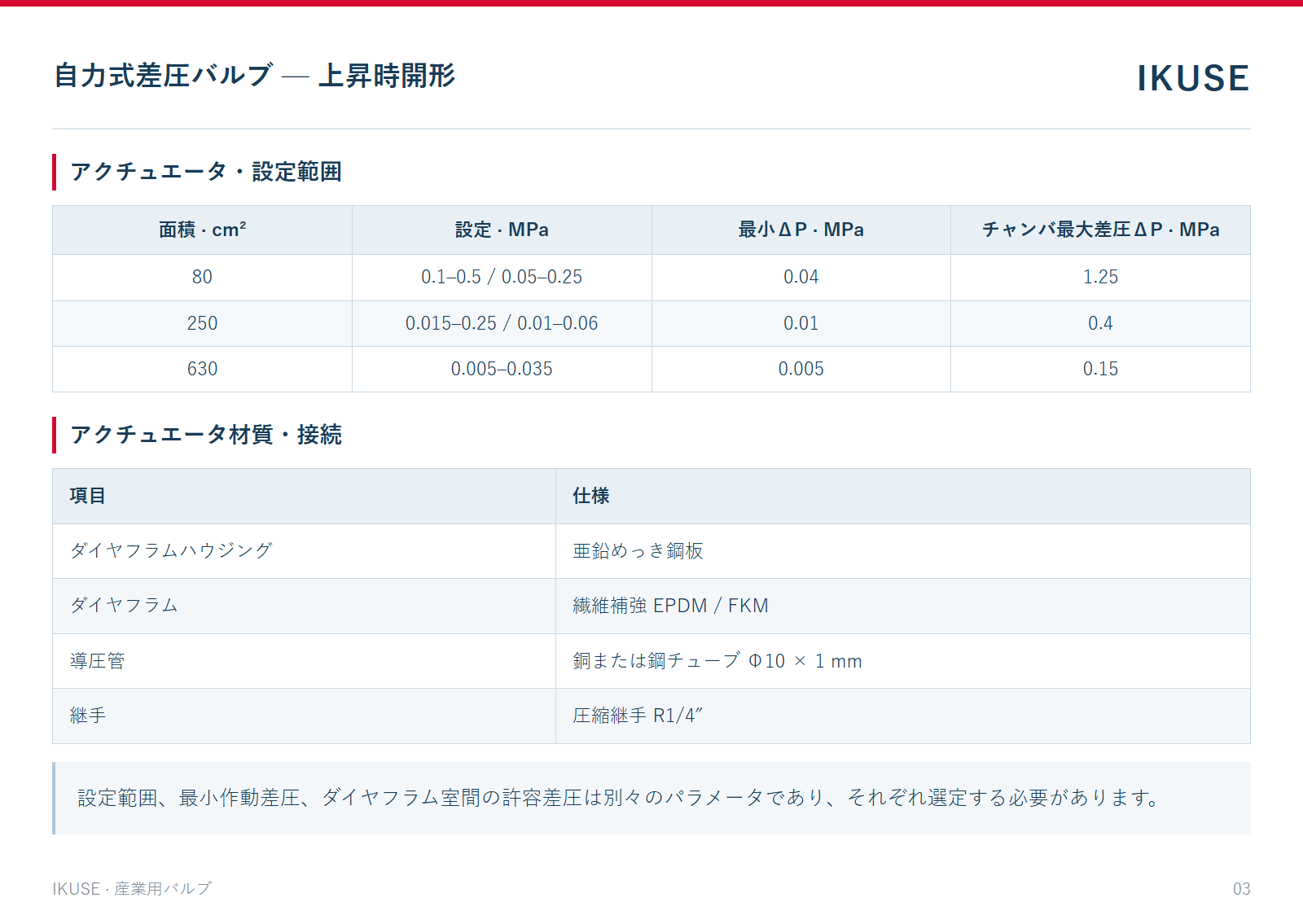Select the area cell 250
The width and height of the screenshot is (1303, 924).
[202, 323]
